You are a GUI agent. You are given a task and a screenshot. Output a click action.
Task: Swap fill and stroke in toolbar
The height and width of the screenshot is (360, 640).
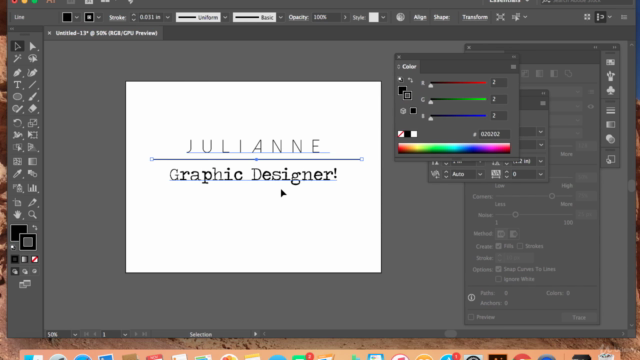click(35, 227)
